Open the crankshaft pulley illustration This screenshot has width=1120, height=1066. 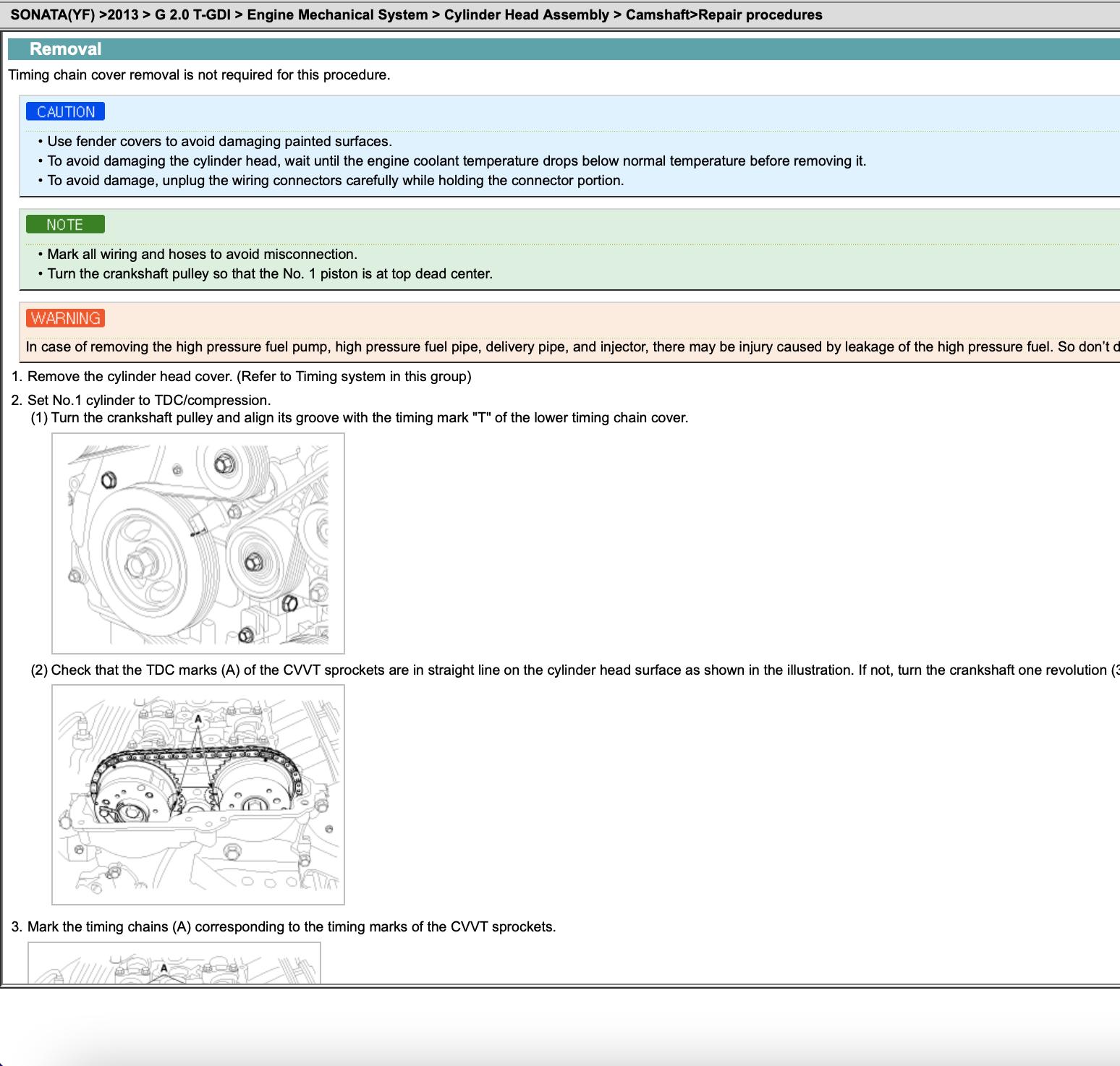pyautogui.click(x=198, y=543)
